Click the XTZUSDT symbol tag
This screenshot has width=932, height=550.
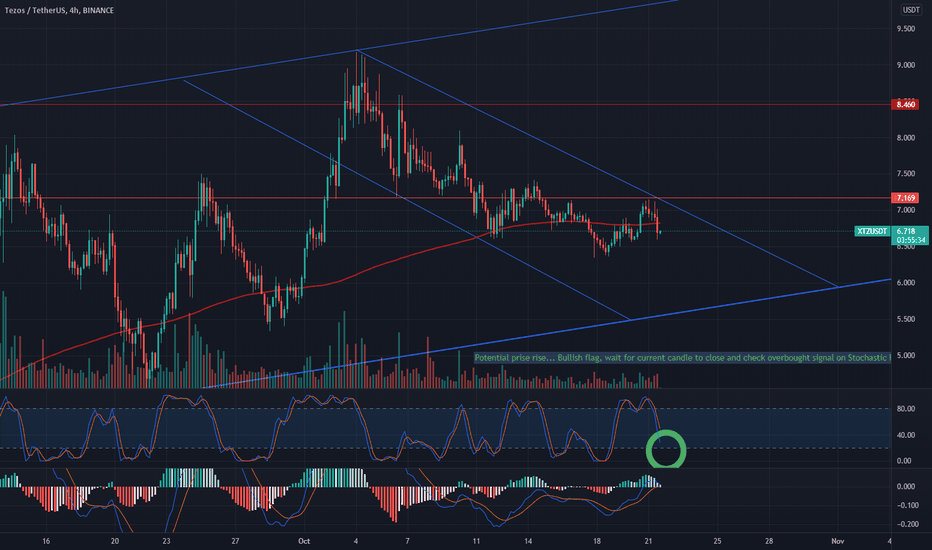(872, 231)
